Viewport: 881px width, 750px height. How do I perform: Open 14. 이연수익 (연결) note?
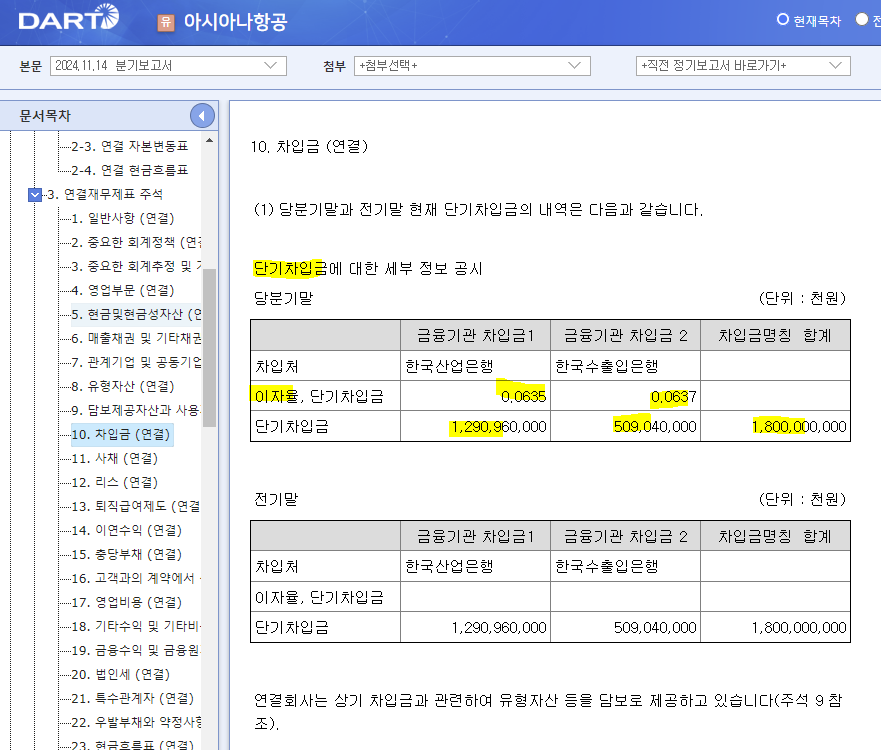(x=127, y=530)
